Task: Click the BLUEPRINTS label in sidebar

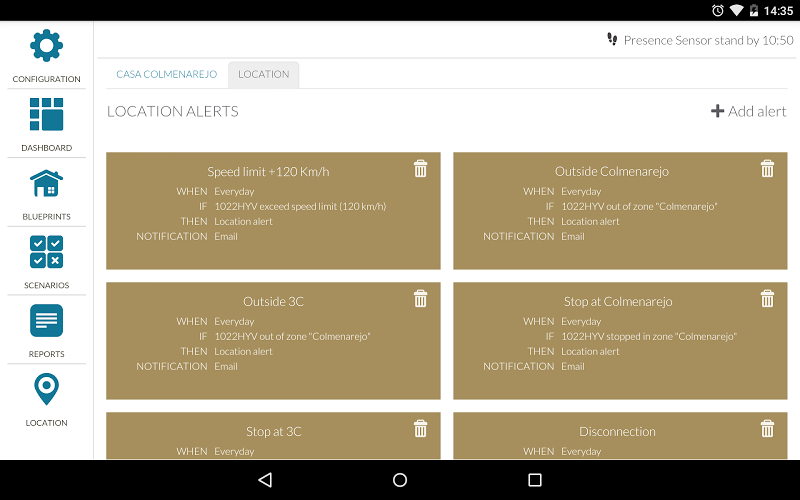Action: pyautogui.click(x=46, y=217)
